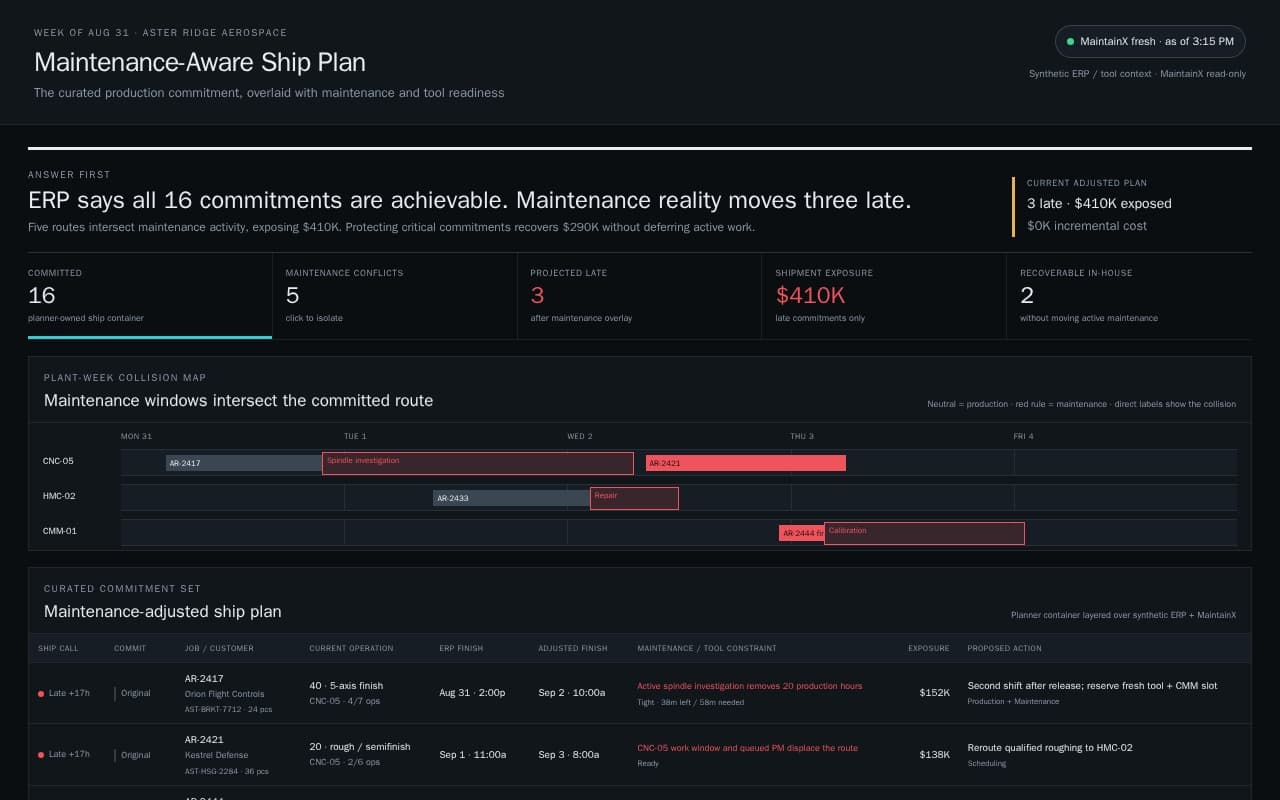
Task: Click the $152K exposure value
Action: pyautogui.click(x=935, y=692)
